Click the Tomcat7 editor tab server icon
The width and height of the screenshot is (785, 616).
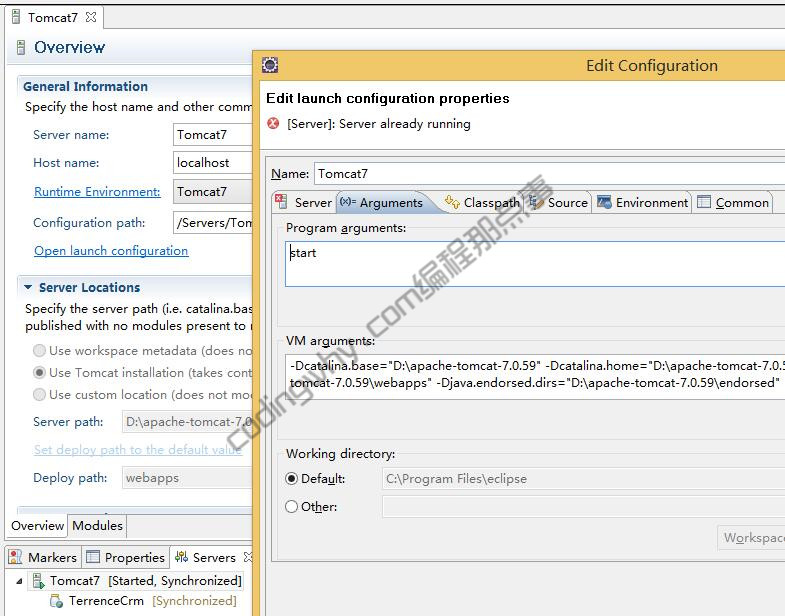click(x=16, y=17)
